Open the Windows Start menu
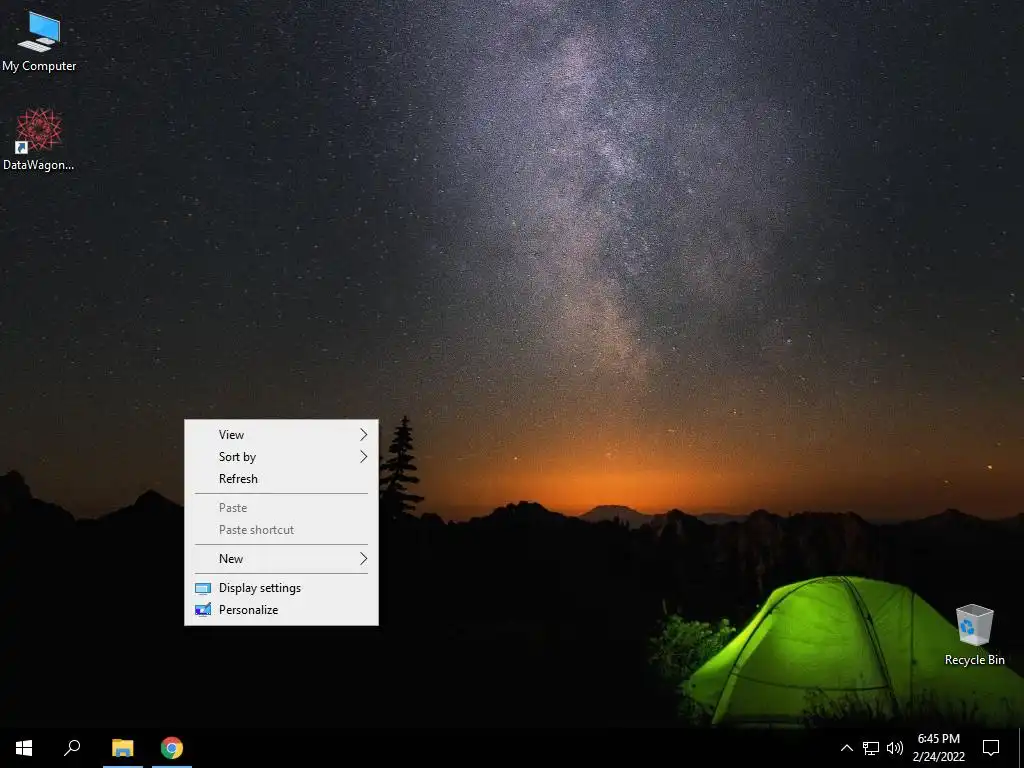 (x=24, y=748)
